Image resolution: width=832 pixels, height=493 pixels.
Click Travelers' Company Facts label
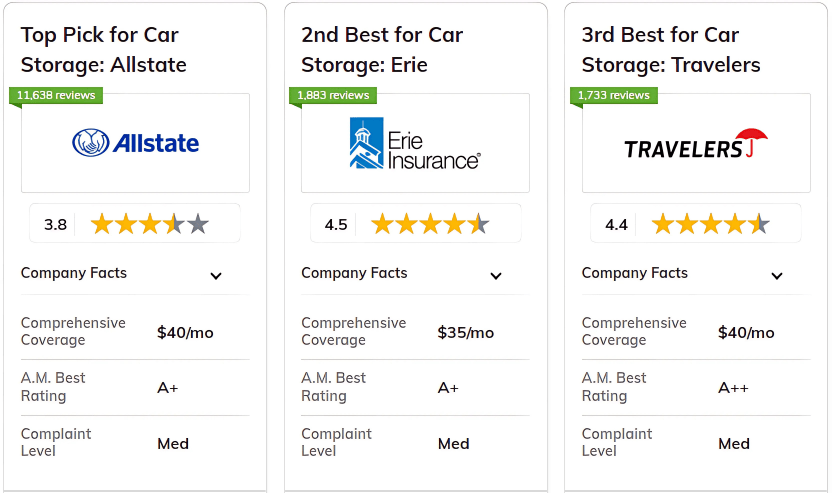point(635,273)
